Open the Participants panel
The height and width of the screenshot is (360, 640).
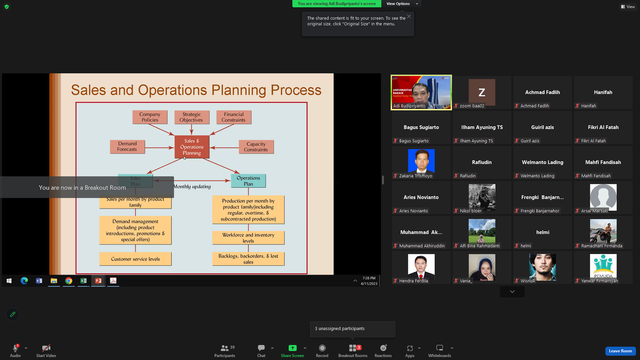[x=224, y=350]
